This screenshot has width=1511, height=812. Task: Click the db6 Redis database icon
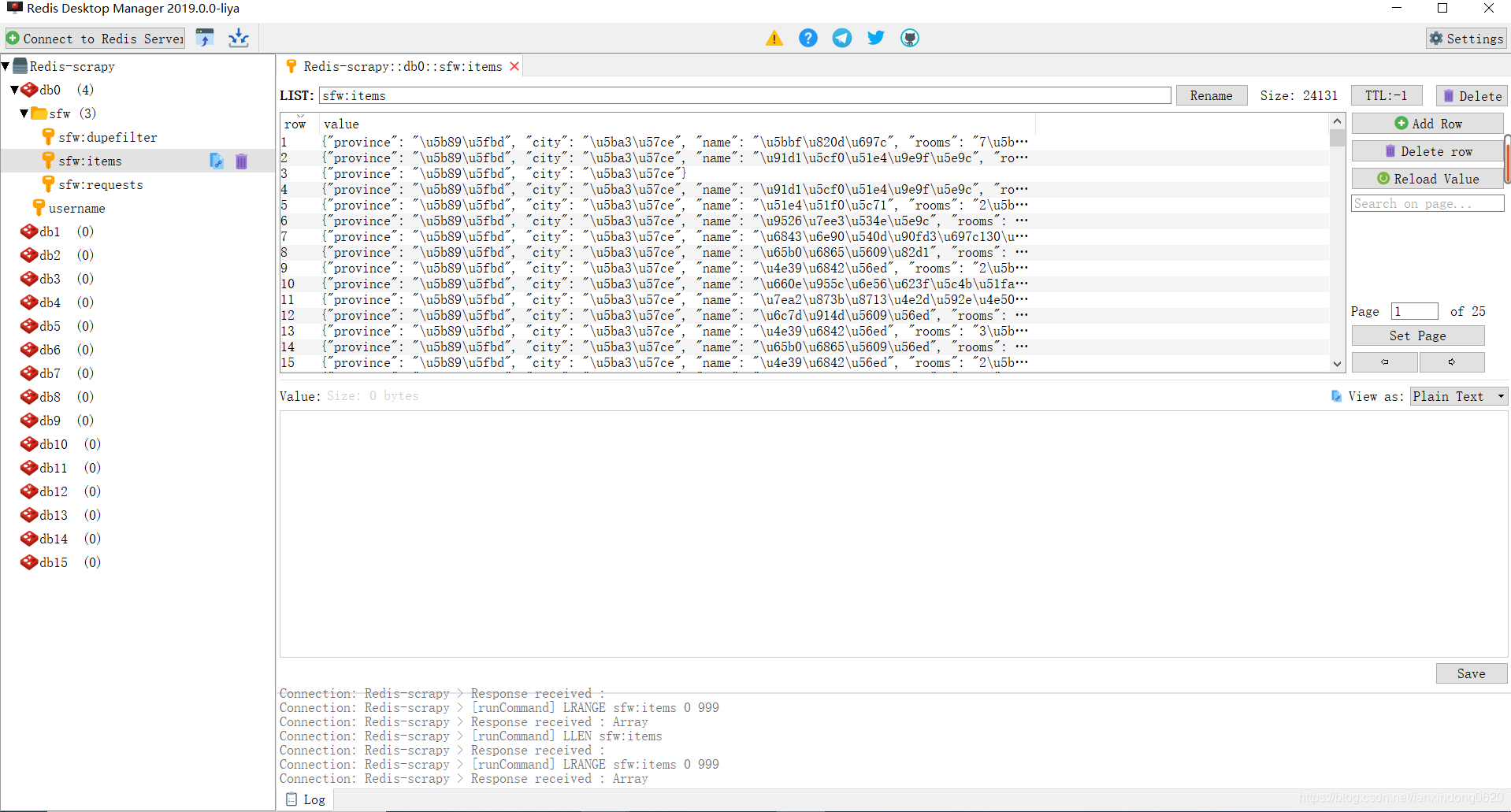tap(29, 350)
